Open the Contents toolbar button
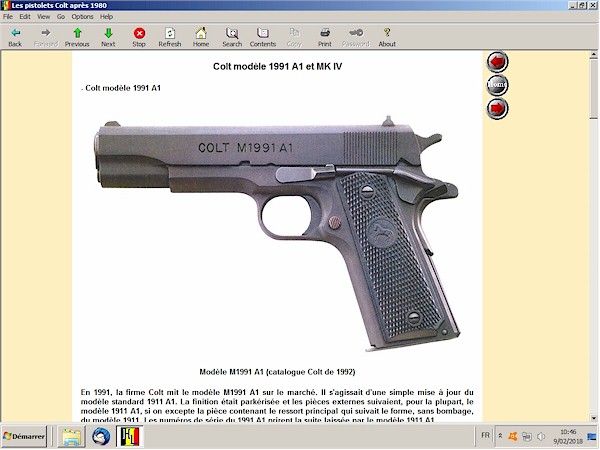Image resolution: width=600 pixels, height=450 pixels. (262, 37)
